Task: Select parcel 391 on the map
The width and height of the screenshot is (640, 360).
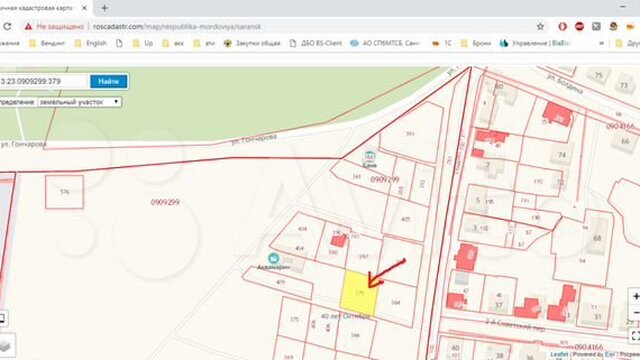Action: coord(410,134)
